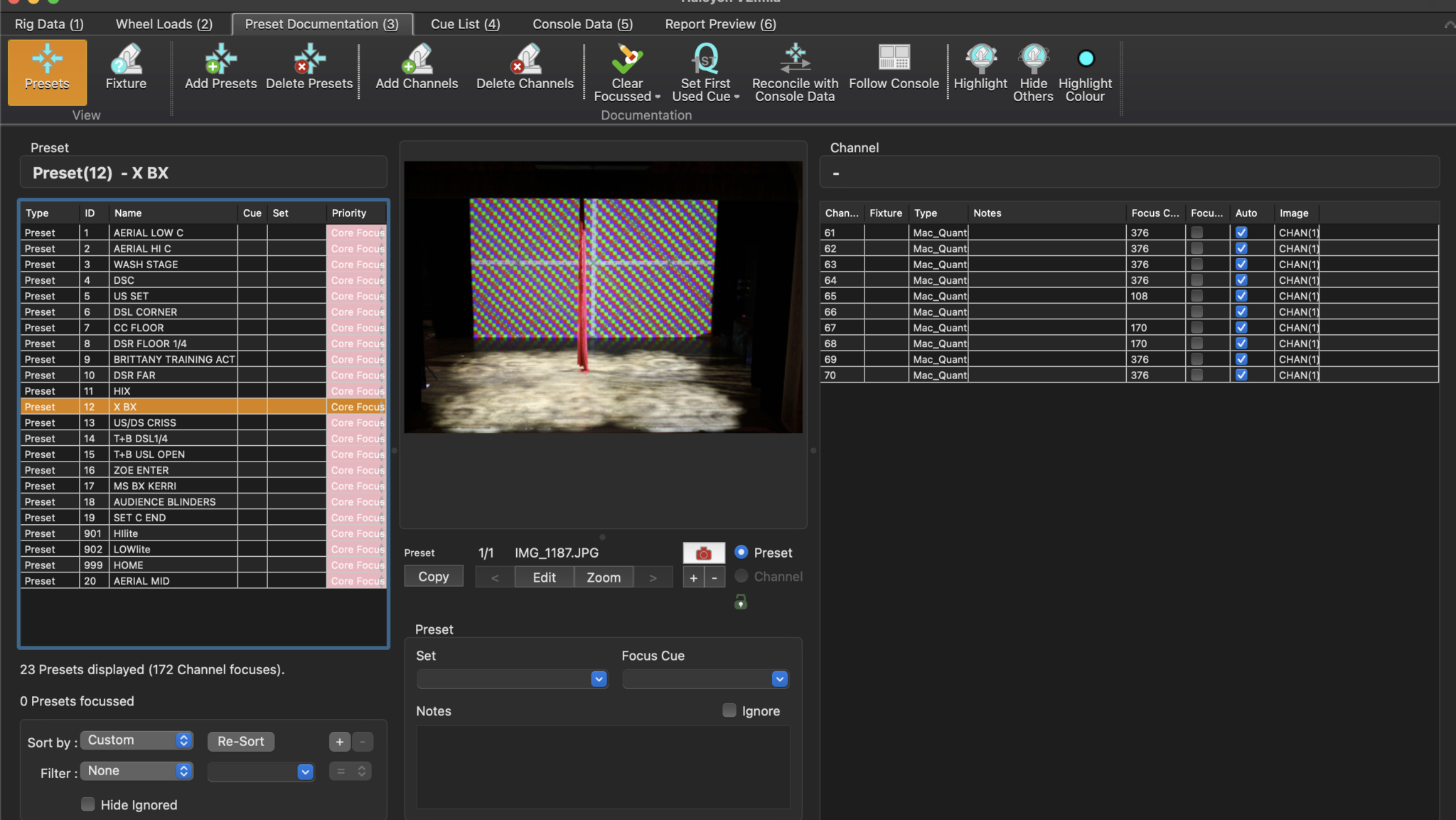1456x820 pixels.
Task: Open the Sort by Custom dropdown
Action: click(x=136, y=740)
